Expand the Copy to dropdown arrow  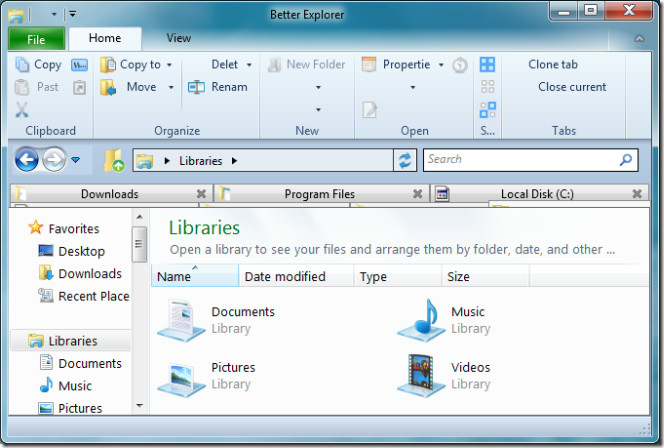click(x=169, y=65)
